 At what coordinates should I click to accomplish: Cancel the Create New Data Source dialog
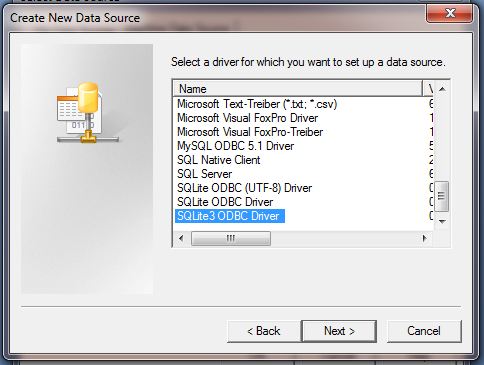pyautogui.click(x=424, y=331)
